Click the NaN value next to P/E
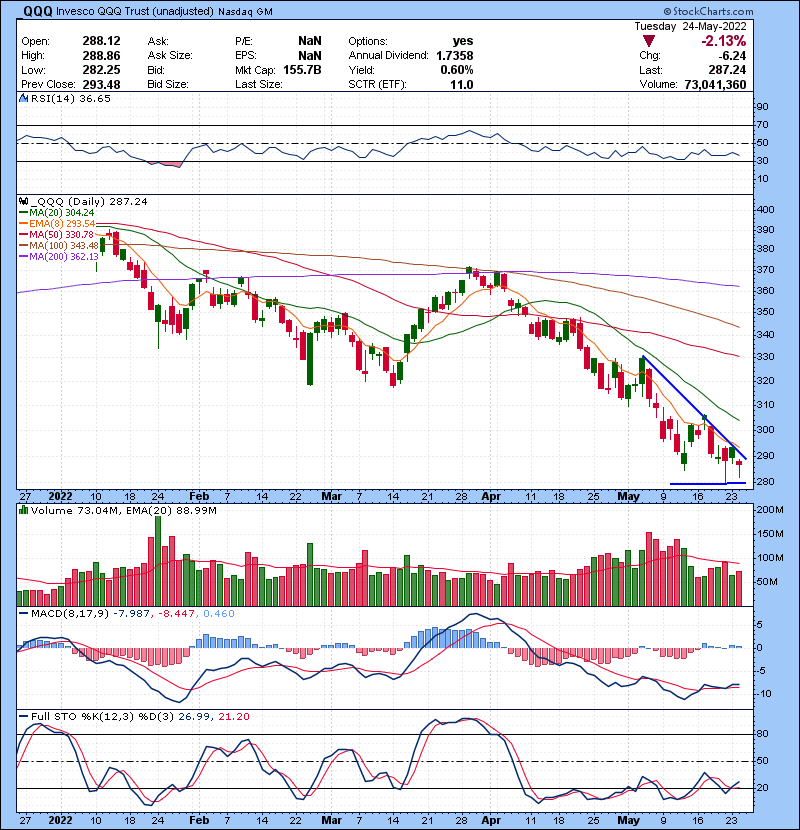Viewport: 800px width, 830px height. point(309,41)
